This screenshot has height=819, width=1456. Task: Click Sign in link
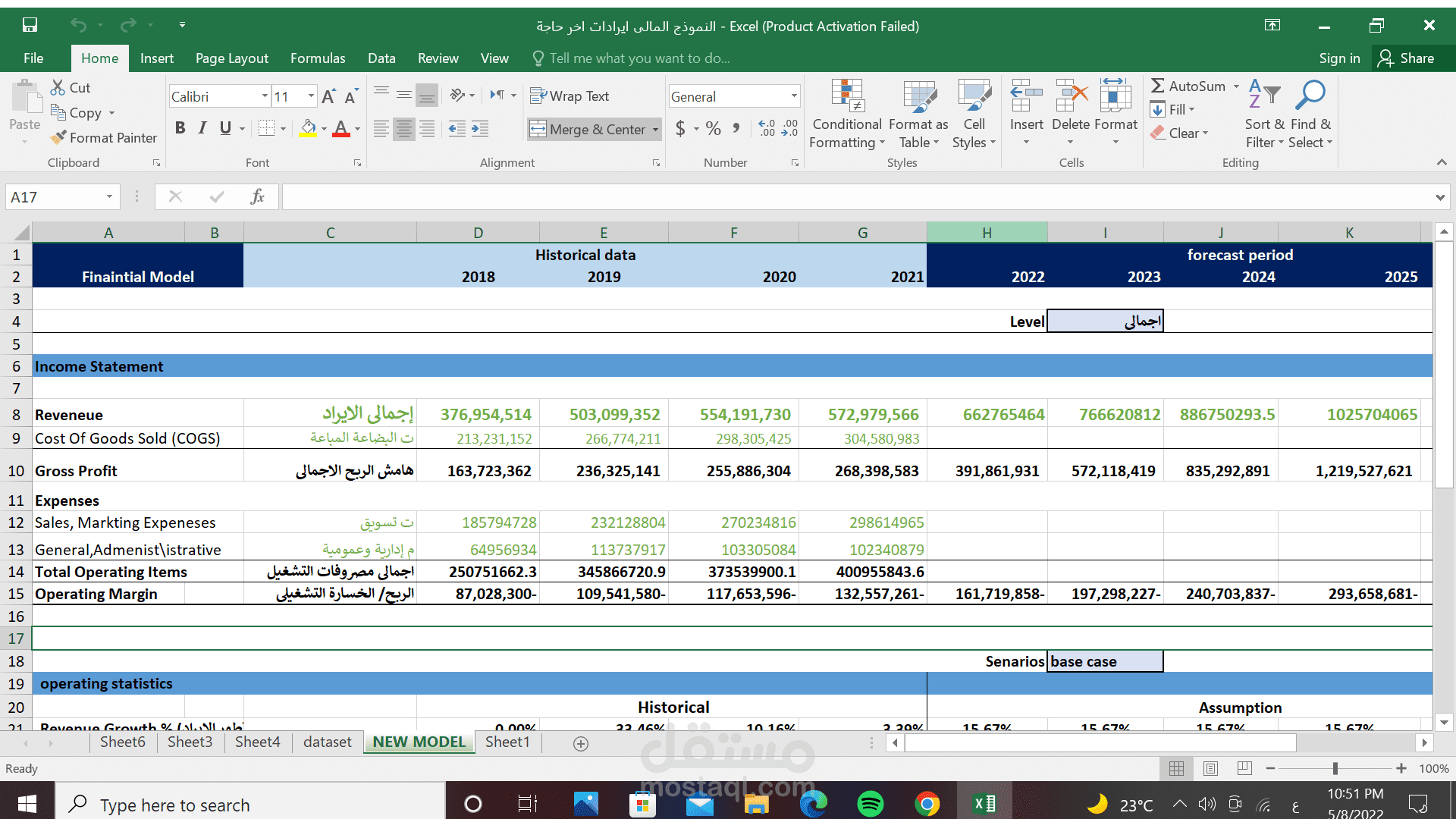[x=1339, y=58]
